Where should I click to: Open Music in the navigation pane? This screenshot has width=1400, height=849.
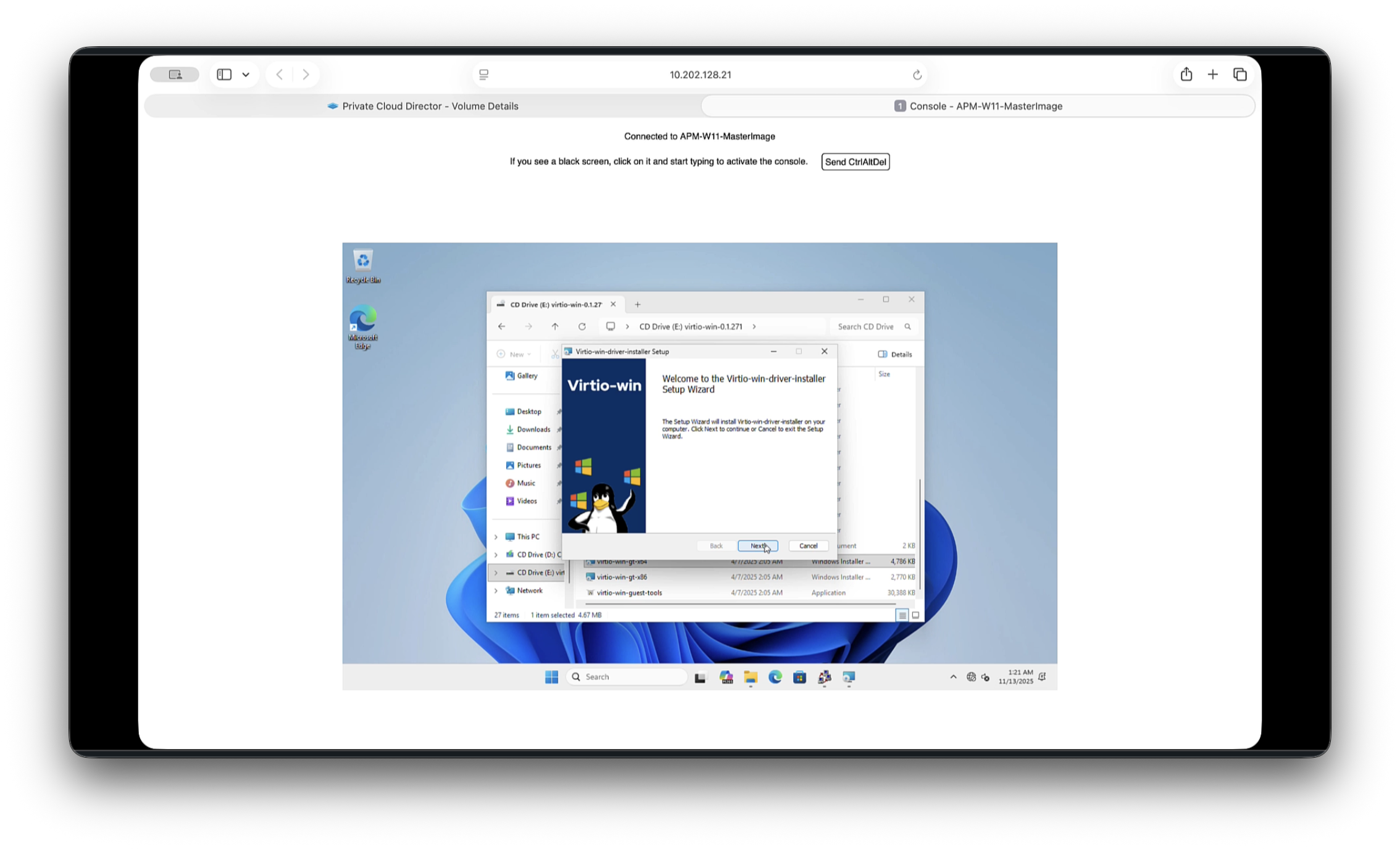click(x=520, y=483)
